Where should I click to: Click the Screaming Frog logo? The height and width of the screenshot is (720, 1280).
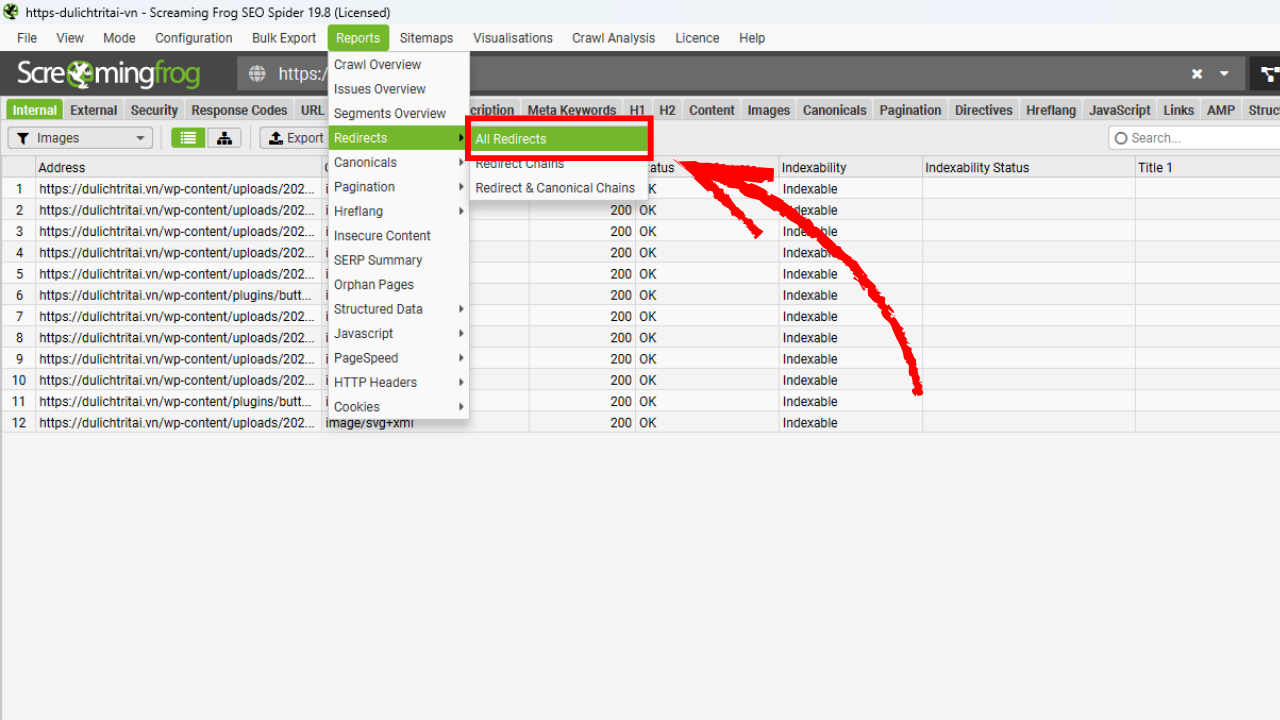tap(107, 74)
